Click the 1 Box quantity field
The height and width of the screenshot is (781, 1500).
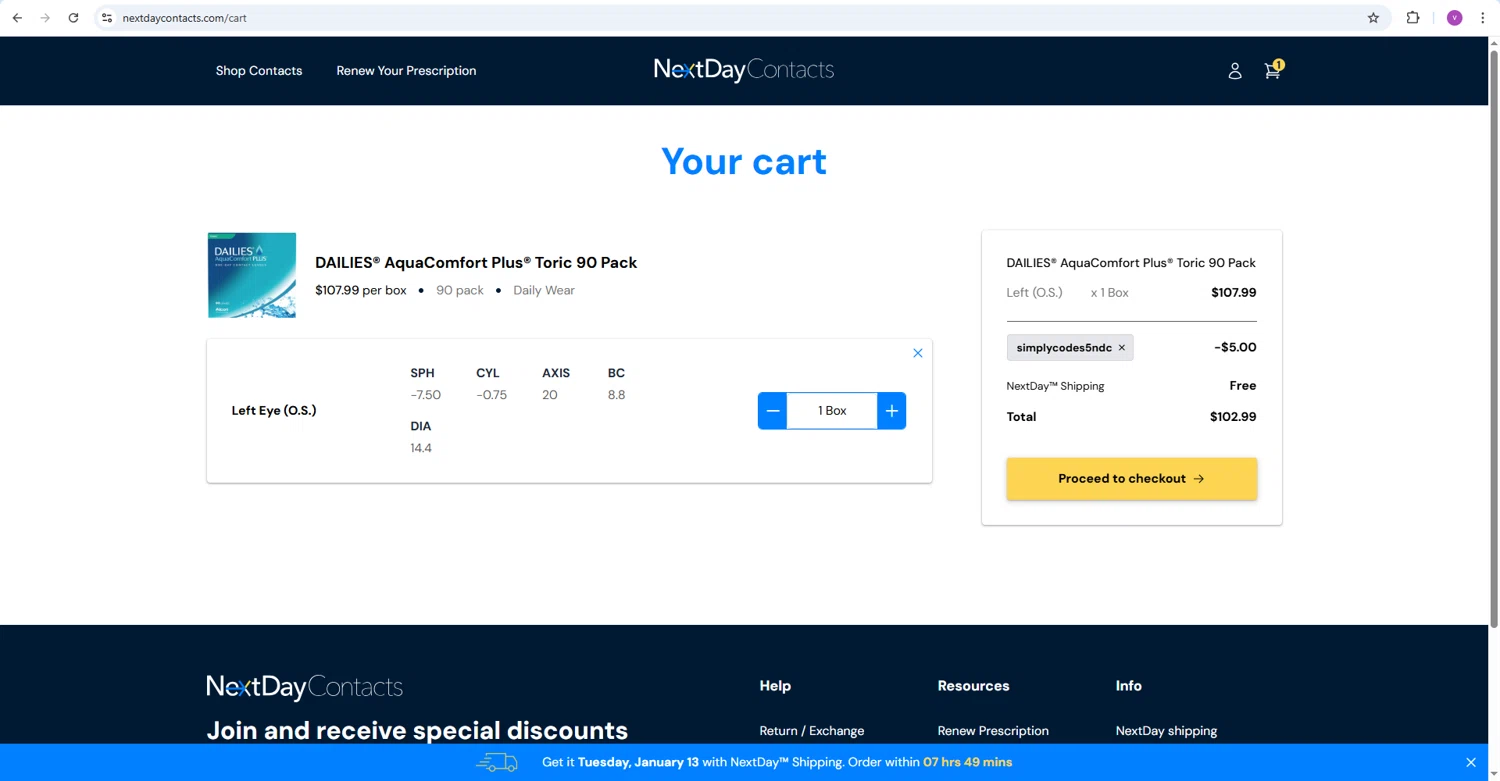point(832,411)
